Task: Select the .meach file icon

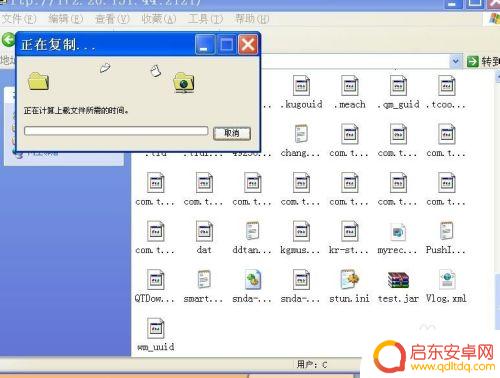Action: [x=349, y=86]
